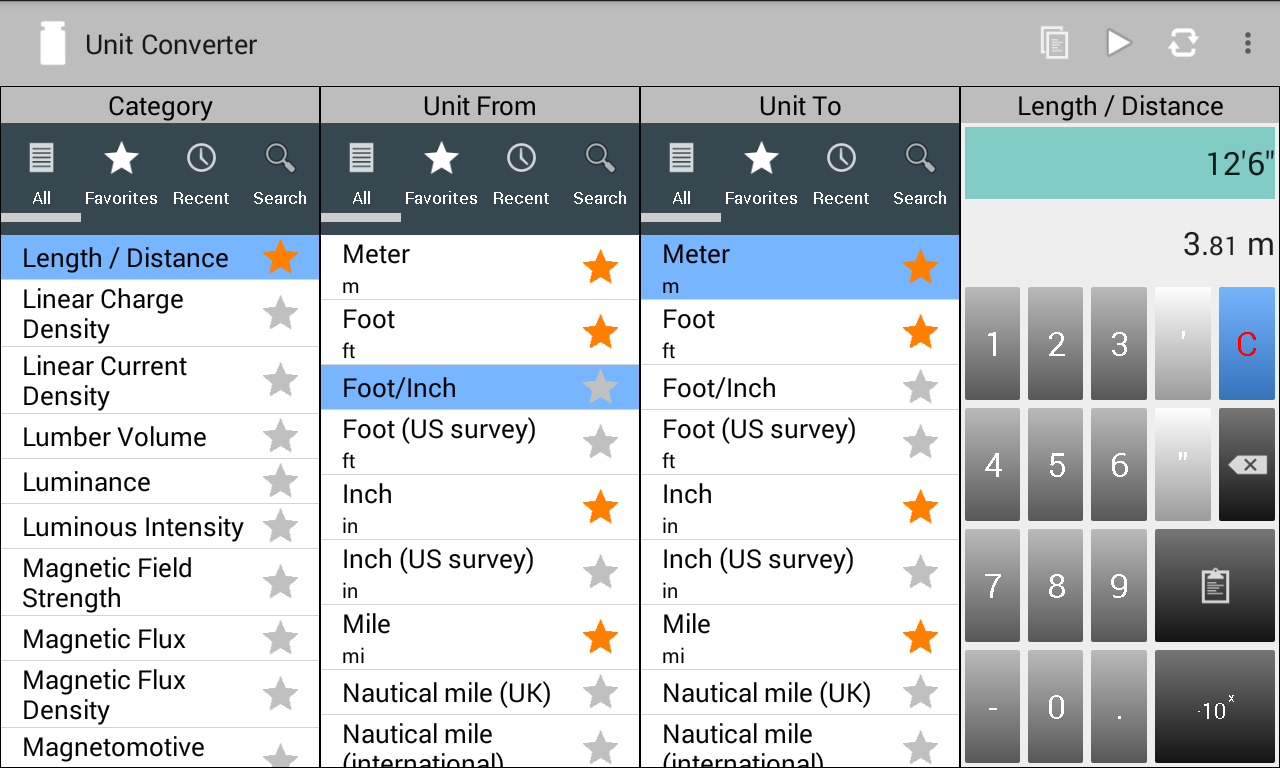Click the copy result icon in top bar
Viewport: 1280px width, 768px height.
pos(1054,43)
